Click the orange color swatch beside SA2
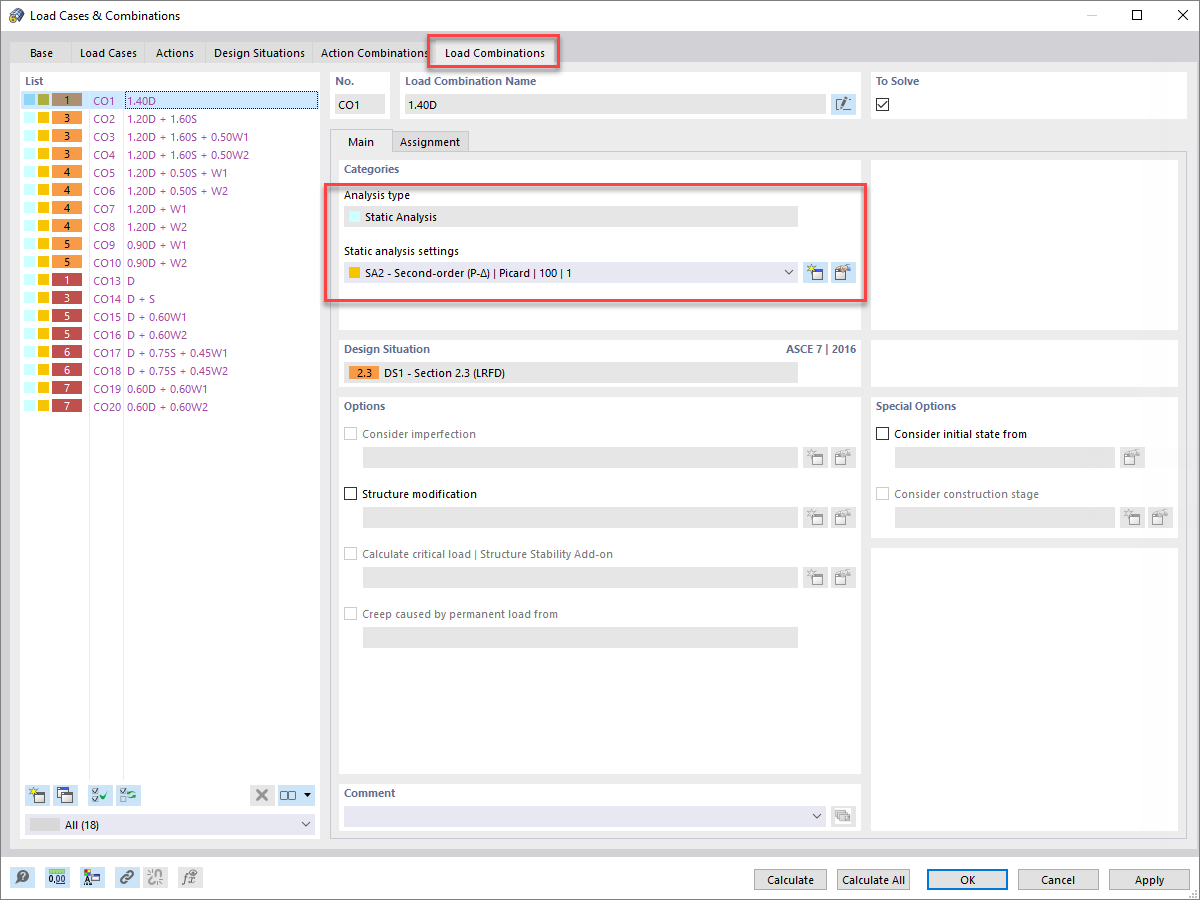The height and width of the screenshot is (900, 1200). 354,272
